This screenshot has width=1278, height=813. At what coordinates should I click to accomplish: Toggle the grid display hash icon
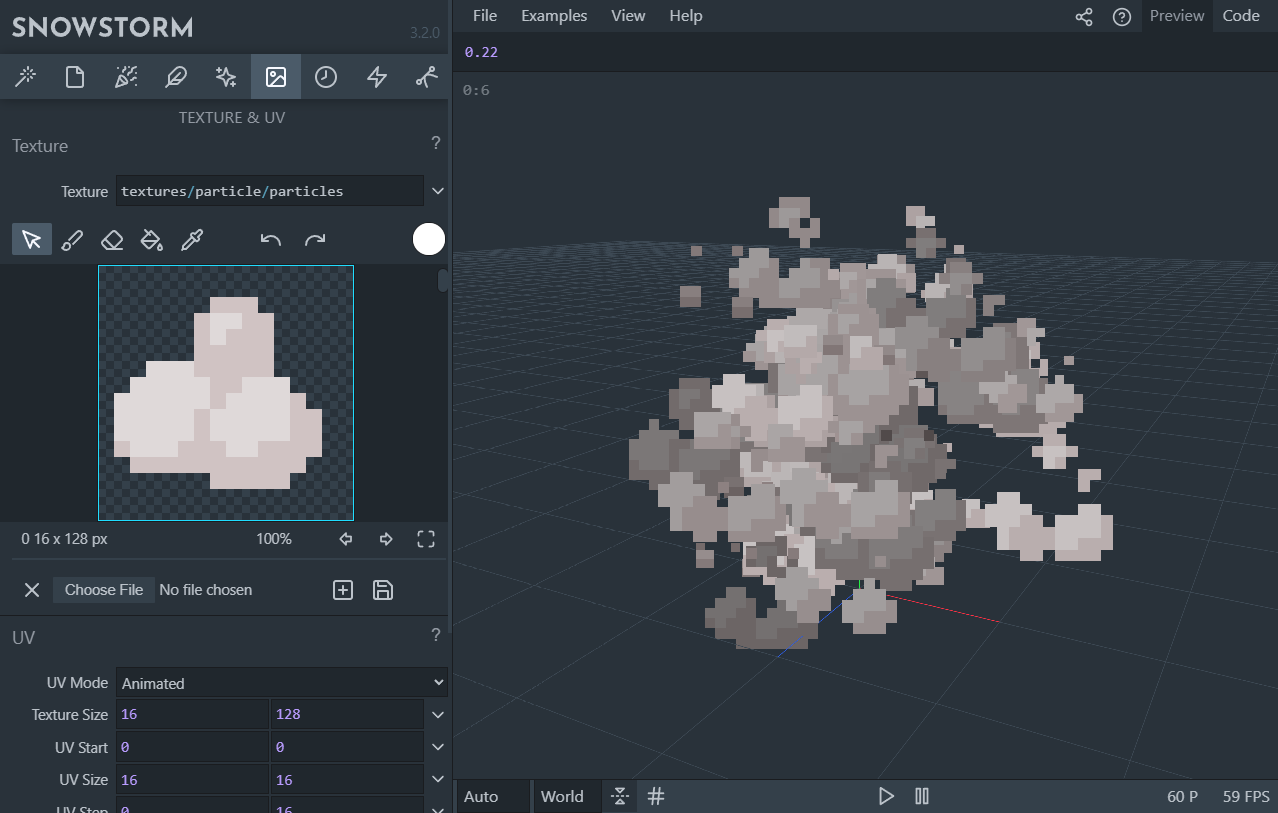point(656,796)
